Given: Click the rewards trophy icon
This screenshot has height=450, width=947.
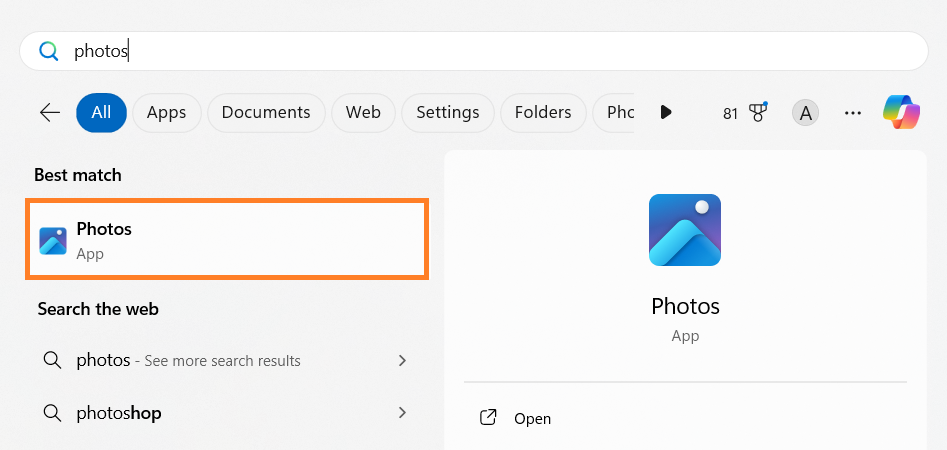Looking at the screenshot, I should (x=757, y=112).
